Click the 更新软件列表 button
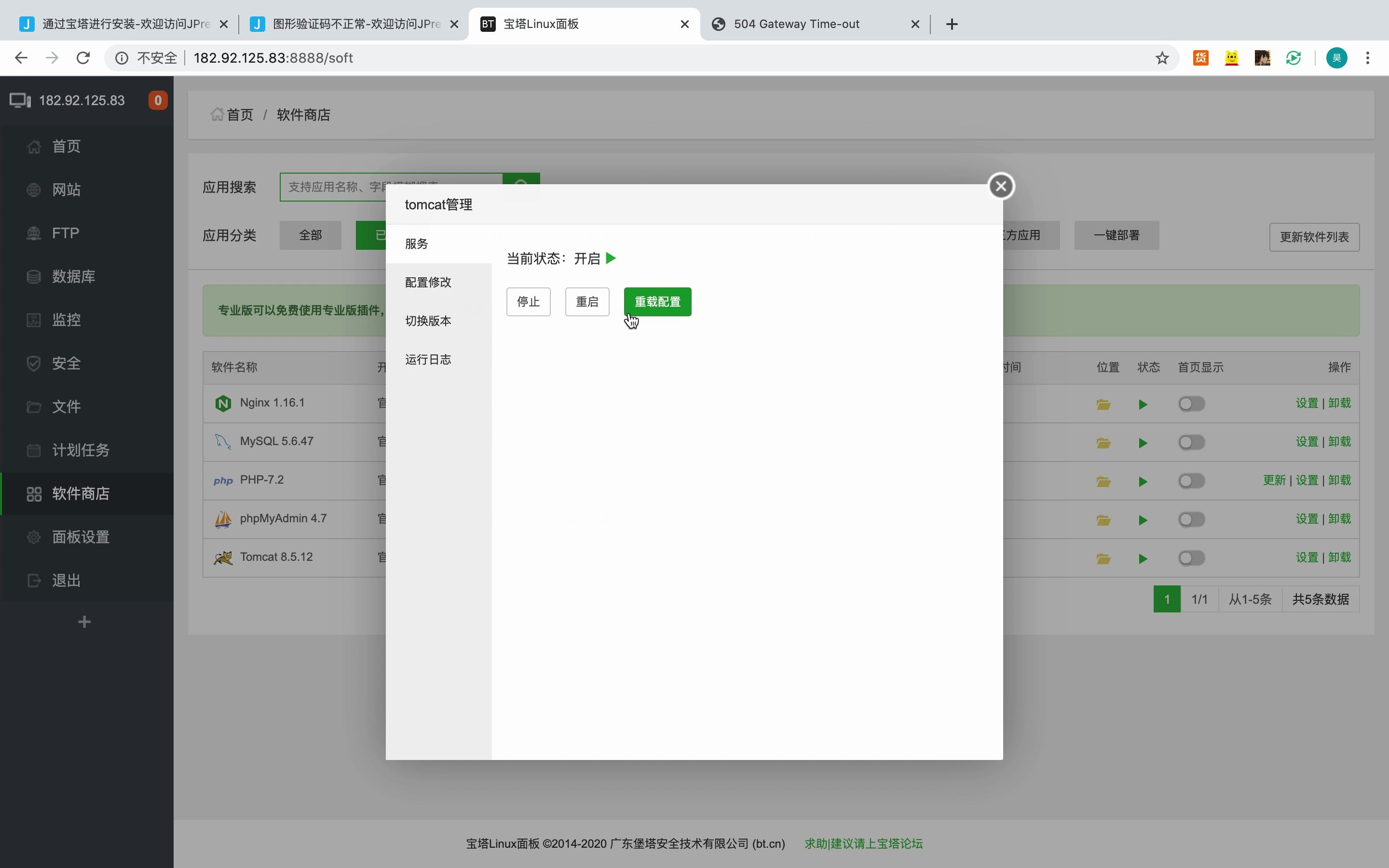 (x=1314, y=236)
